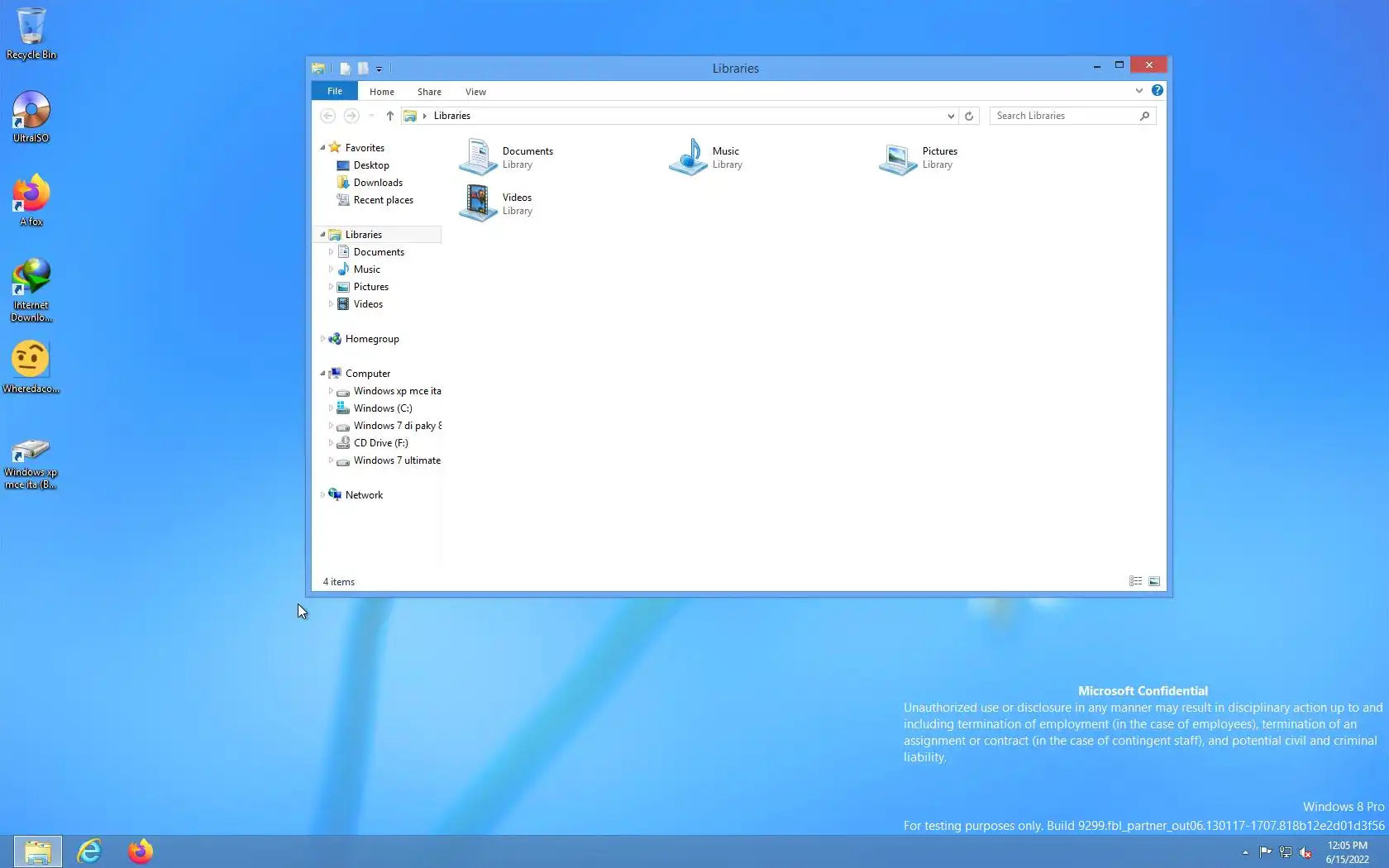Open the address bar history dropdown
1389x868 pixels.
[x=951, y=116]
